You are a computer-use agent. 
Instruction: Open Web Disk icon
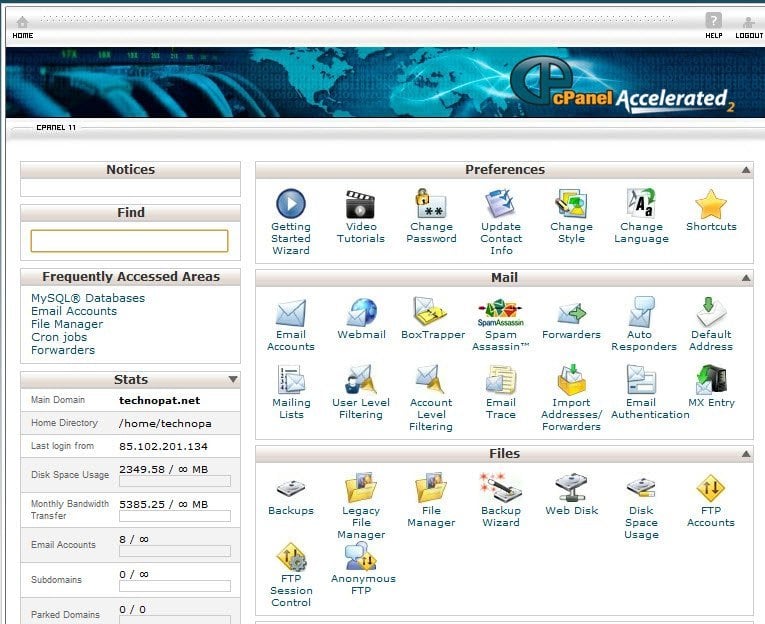(x=571, y=487)
